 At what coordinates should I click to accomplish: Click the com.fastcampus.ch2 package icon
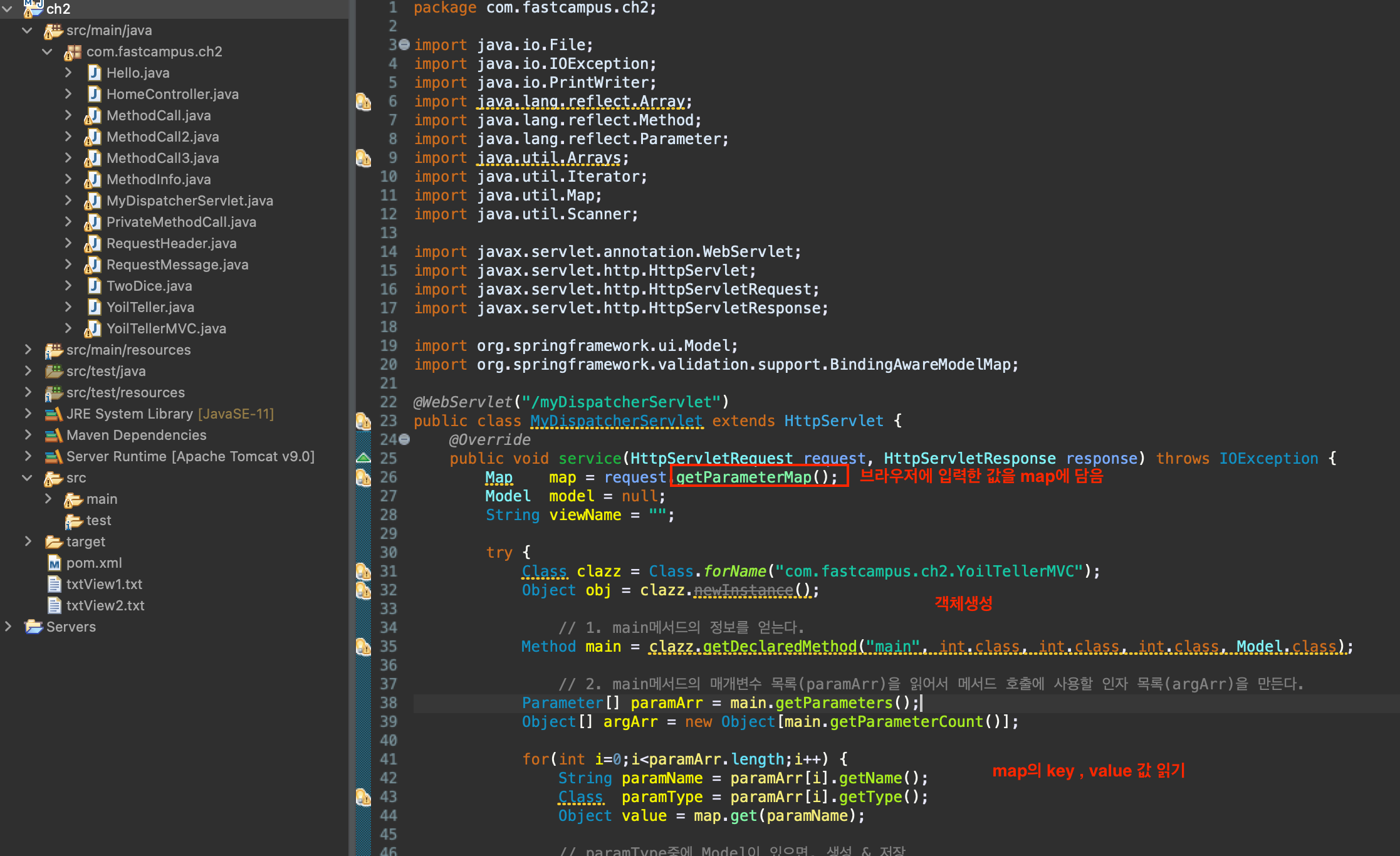pos(73,51)
